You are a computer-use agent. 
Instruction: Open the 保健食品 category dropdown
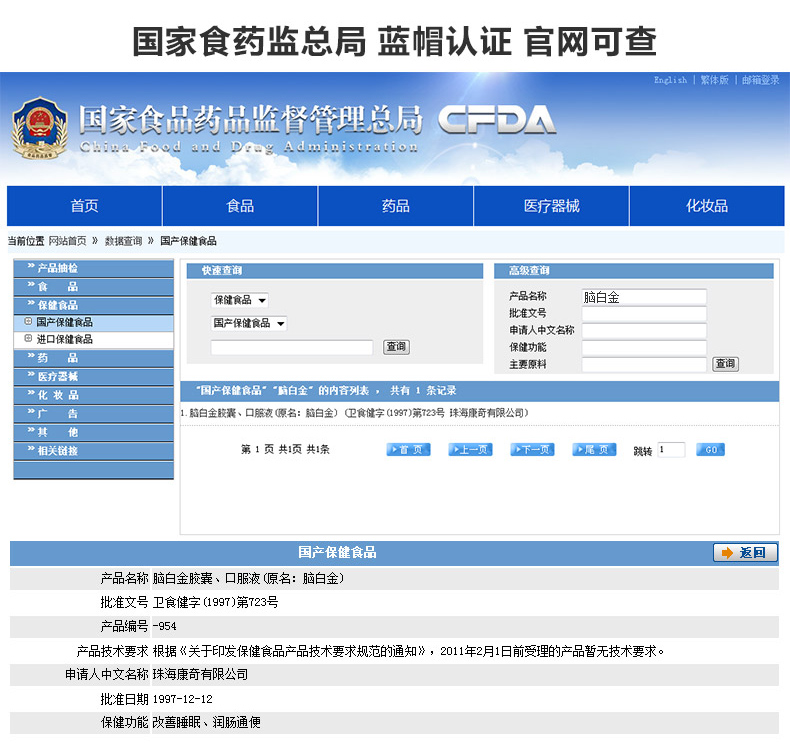pos(239,300)
